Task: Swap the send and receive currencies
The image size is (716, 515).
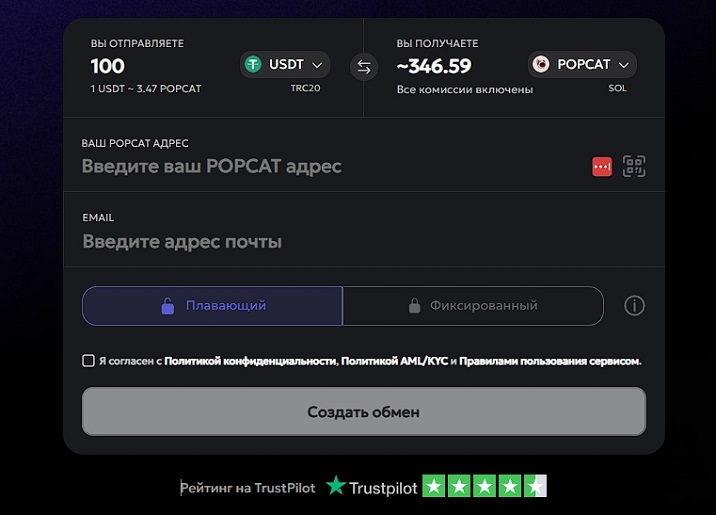Action: [363, 67]
